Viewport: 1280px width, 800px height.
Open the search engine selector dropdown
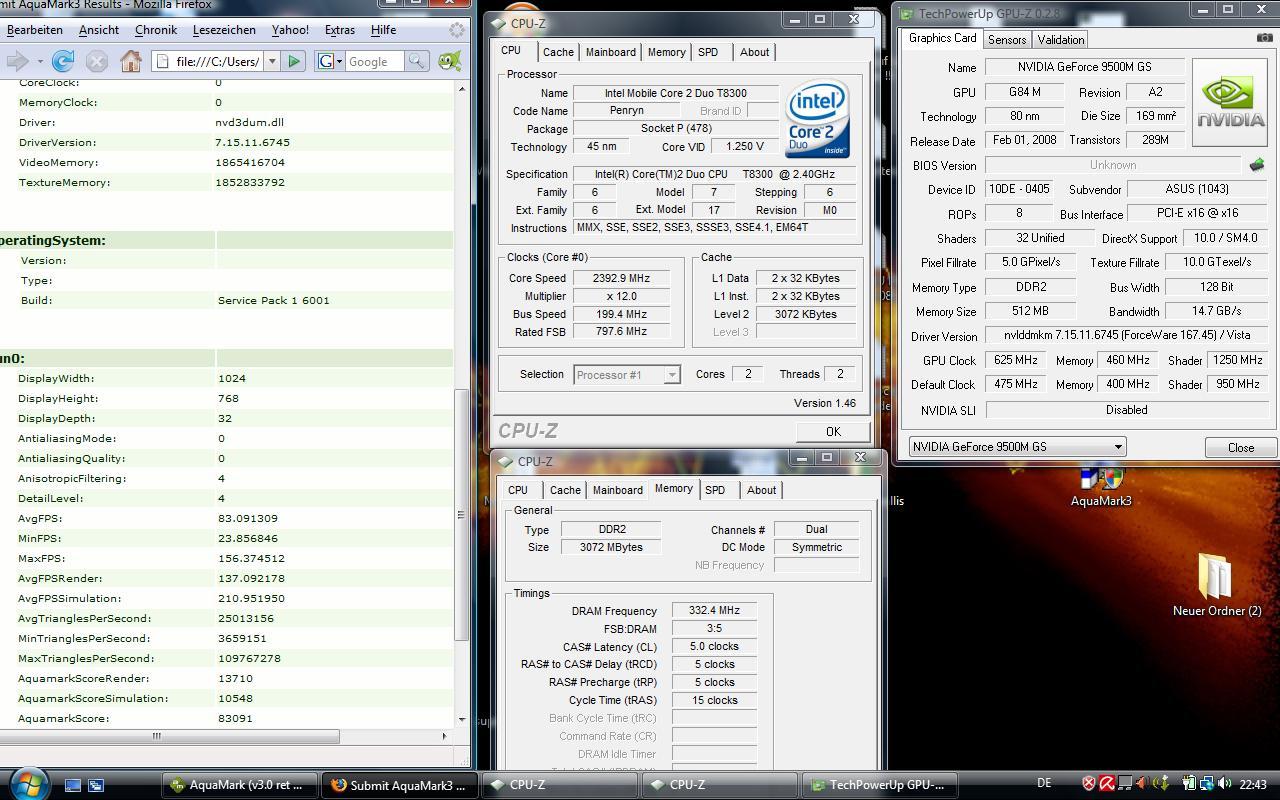pos(330,61)
